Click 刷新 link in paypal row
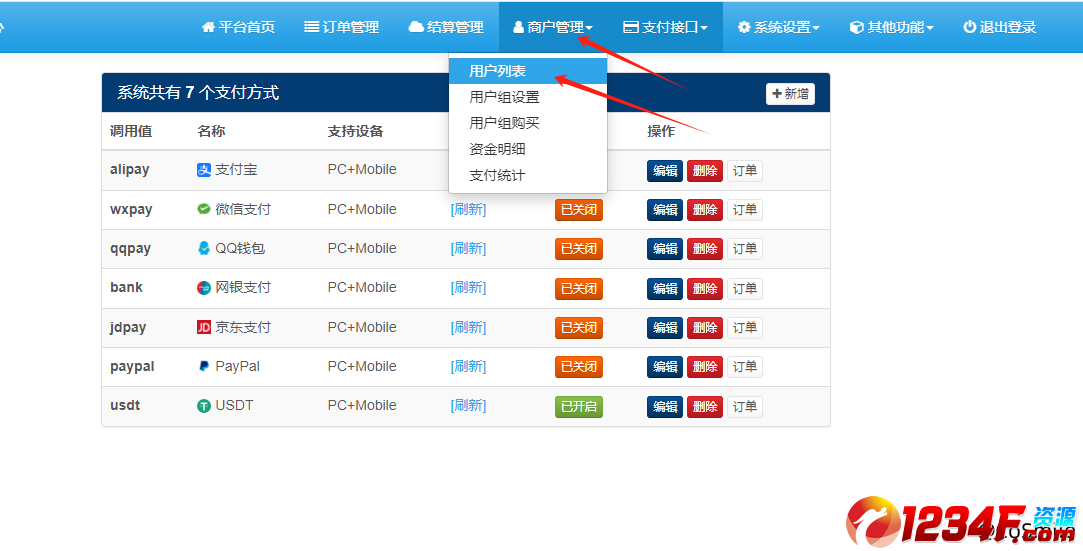 [468, 367]
